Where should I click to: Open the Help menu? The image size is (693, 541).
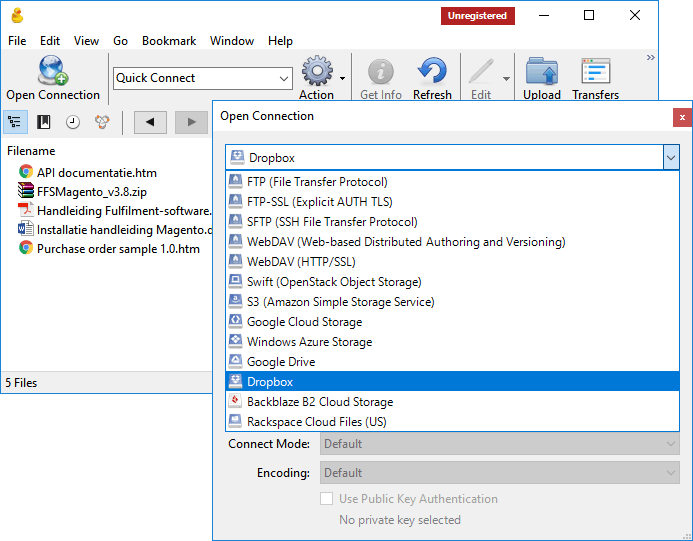280,41
